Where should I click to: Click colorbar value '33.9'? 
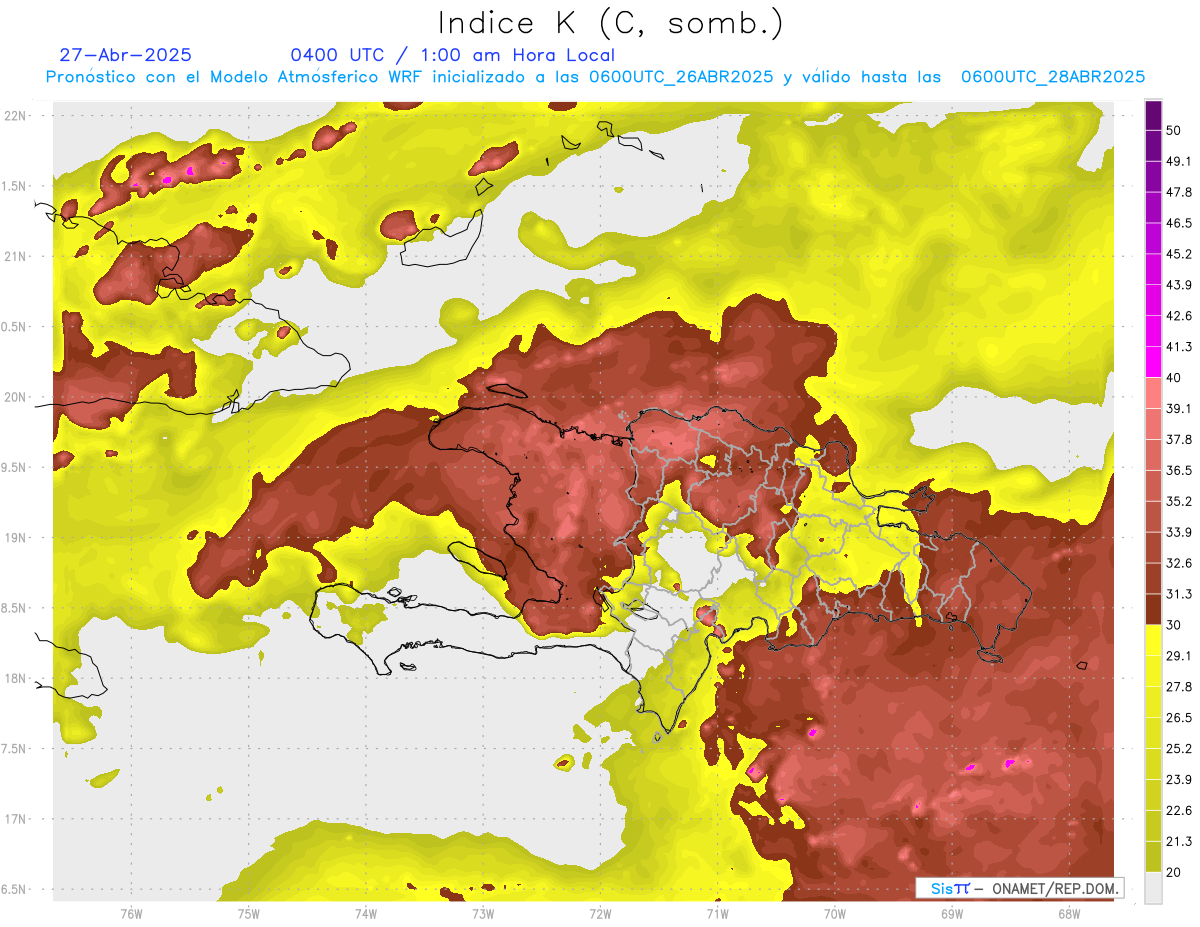coord(1178,533)
